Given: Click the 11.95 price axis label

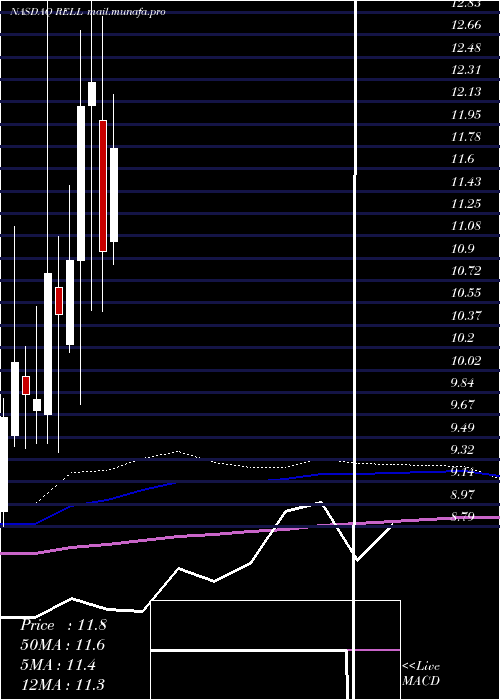Looking at the screenshot, I should (x=466, y=114).
